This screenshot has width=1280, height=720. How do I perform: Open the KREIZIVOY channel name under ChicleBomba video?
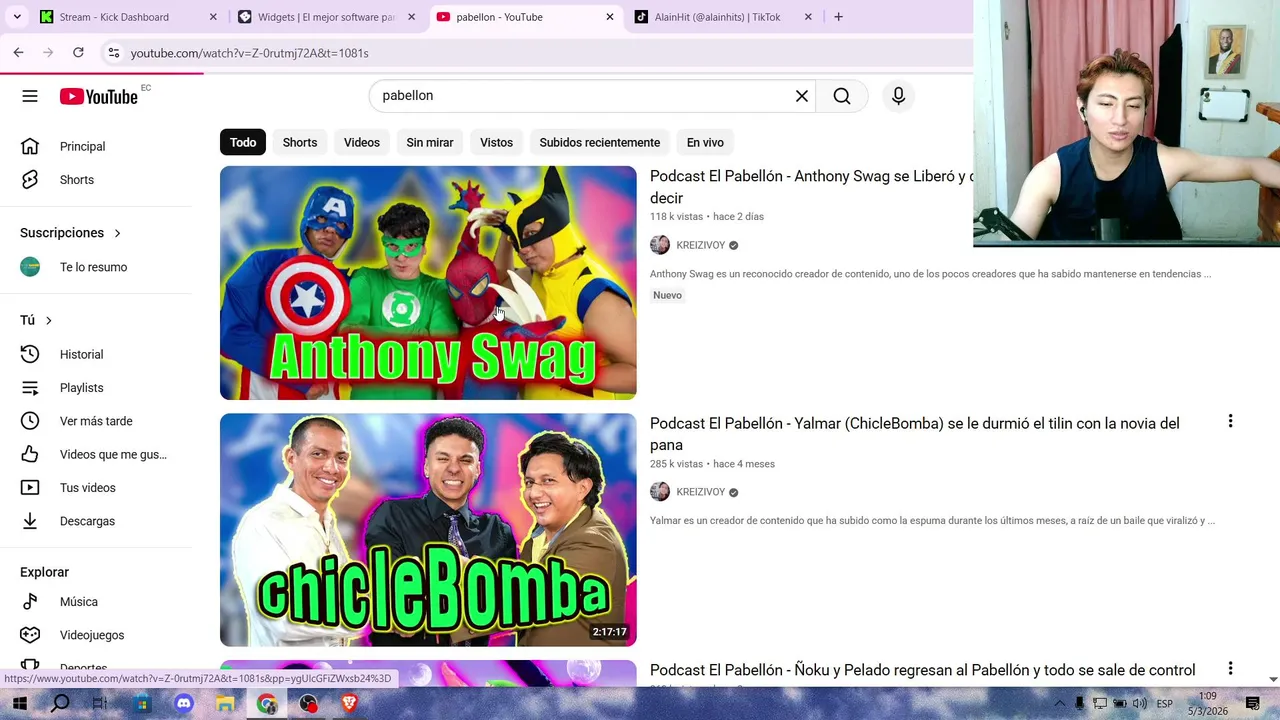pos(700,492)
